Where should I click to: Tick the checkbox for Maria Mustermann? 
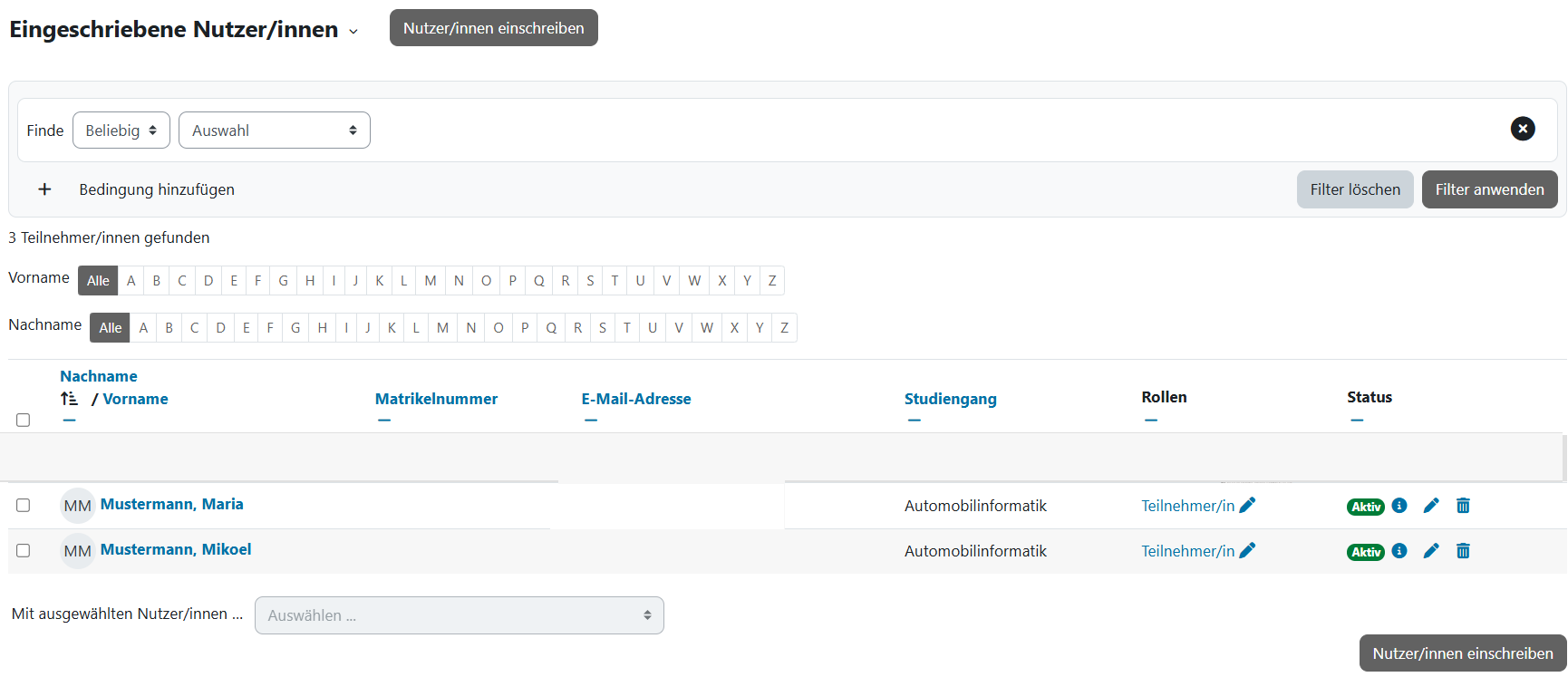[24, 506]
